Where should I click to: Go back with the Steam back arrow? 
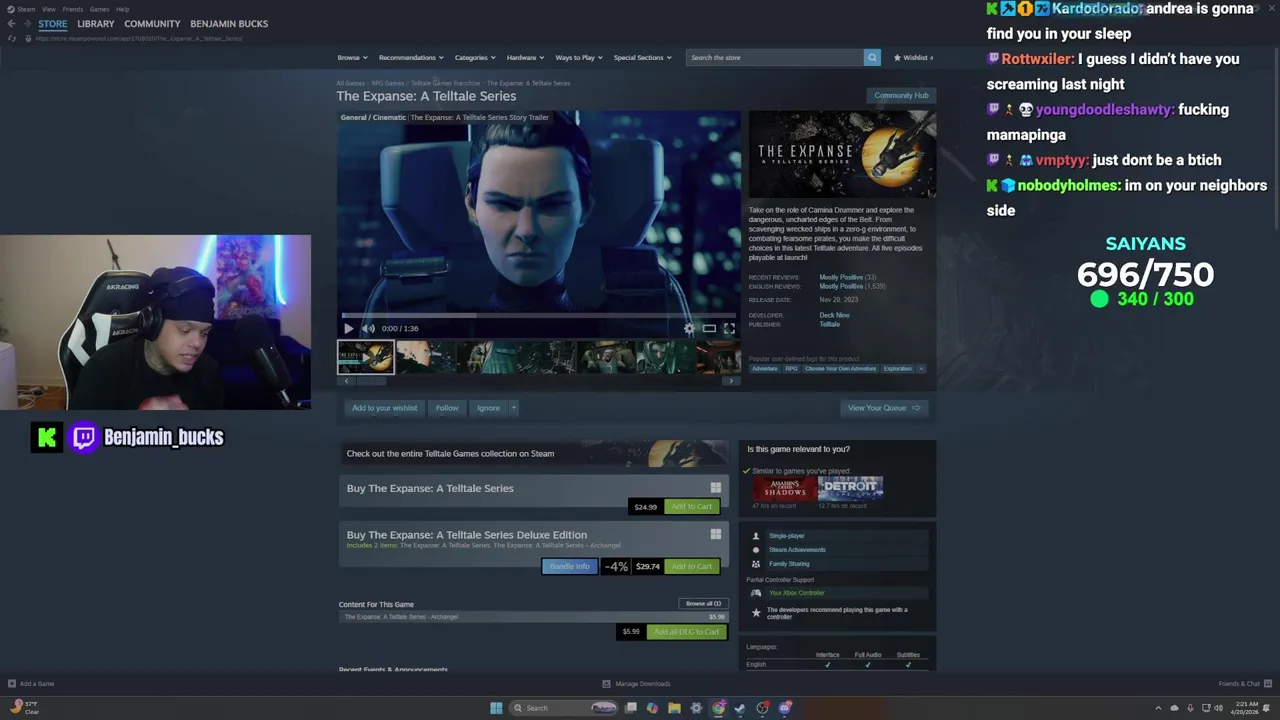tap(11, 24)
